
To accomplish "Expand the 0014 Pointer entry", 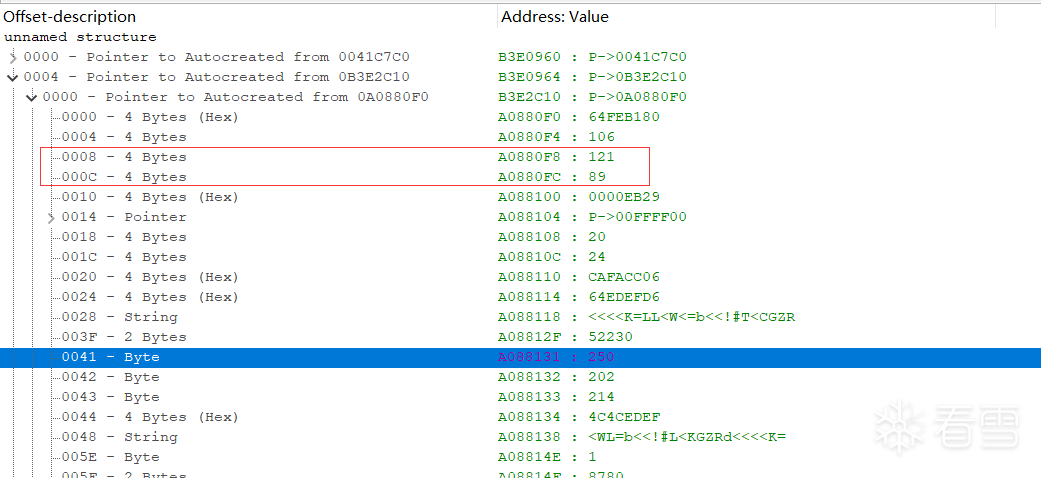I will point(51,217).
